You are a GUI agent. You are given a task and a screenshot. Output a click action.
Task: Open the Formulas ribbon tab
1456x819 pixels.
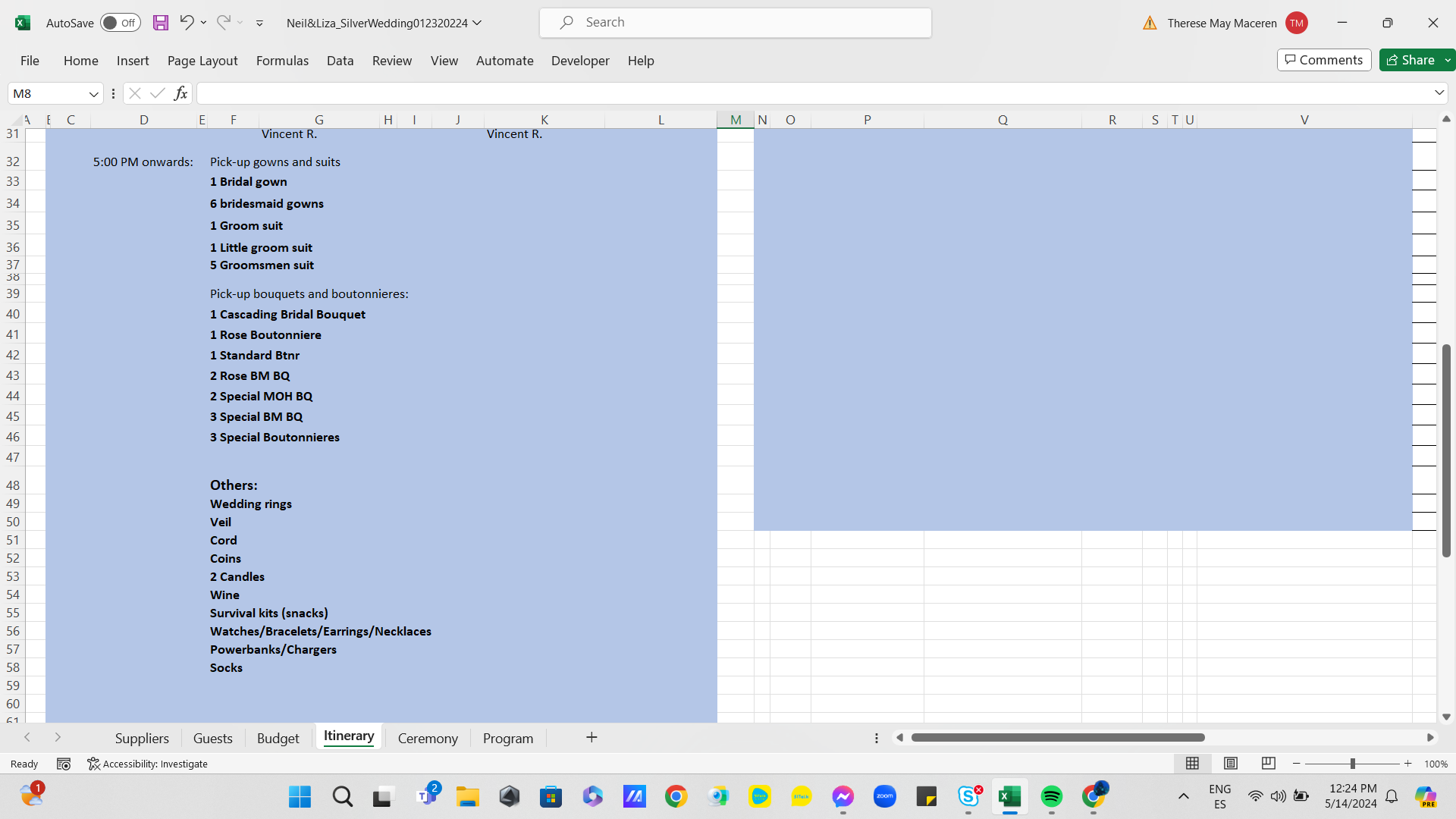pos(282,61)
